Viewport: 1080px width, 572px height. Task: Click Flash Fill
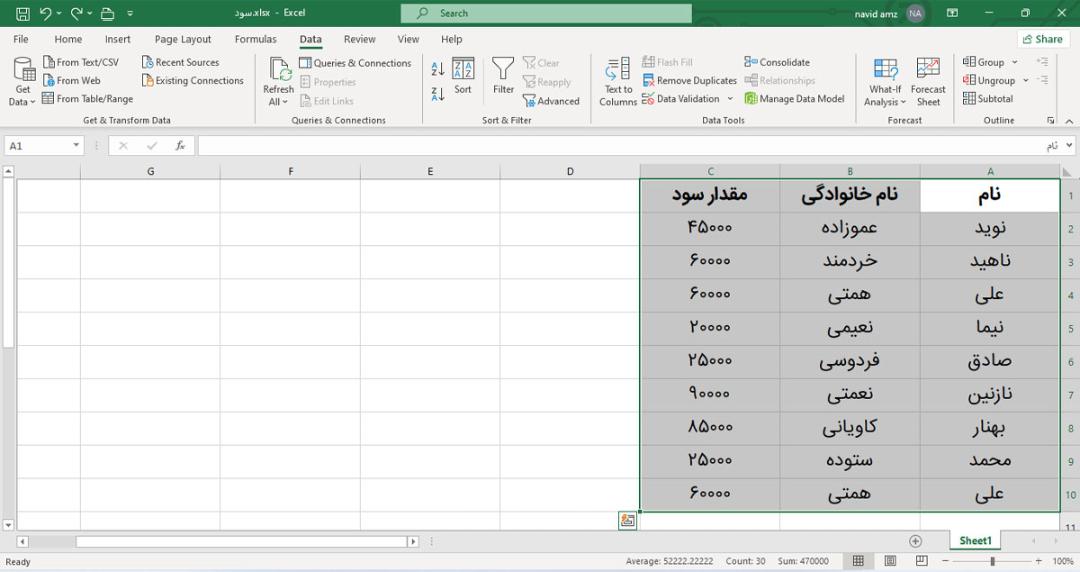pyautogui.click(x=667, y=62)
